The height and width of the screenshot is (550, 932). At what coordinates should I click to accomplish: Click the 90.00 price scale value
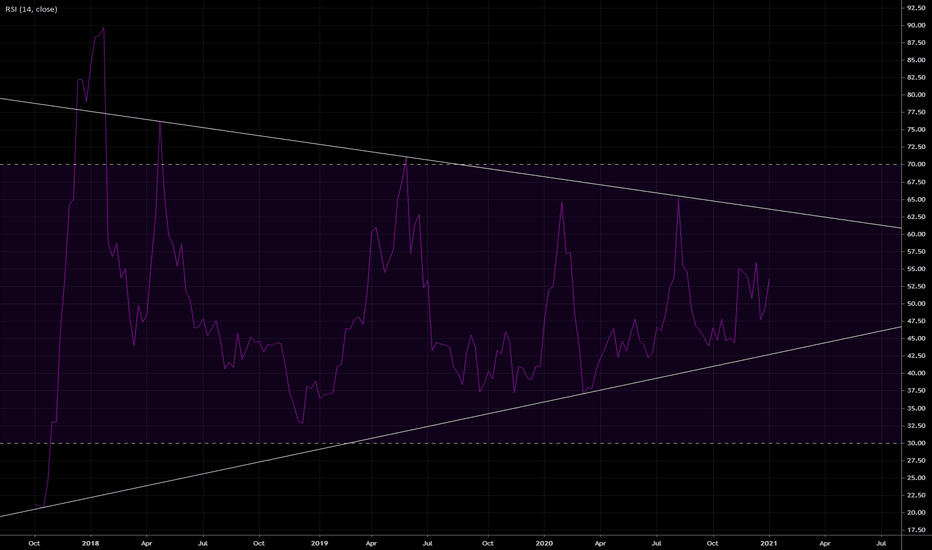click(x=916, y=26)
